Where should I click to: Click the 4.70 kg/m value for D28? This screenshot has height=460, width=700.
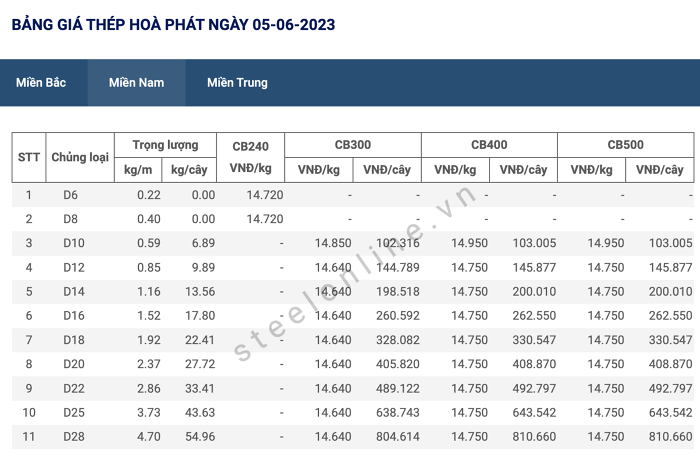click(149, 437)
